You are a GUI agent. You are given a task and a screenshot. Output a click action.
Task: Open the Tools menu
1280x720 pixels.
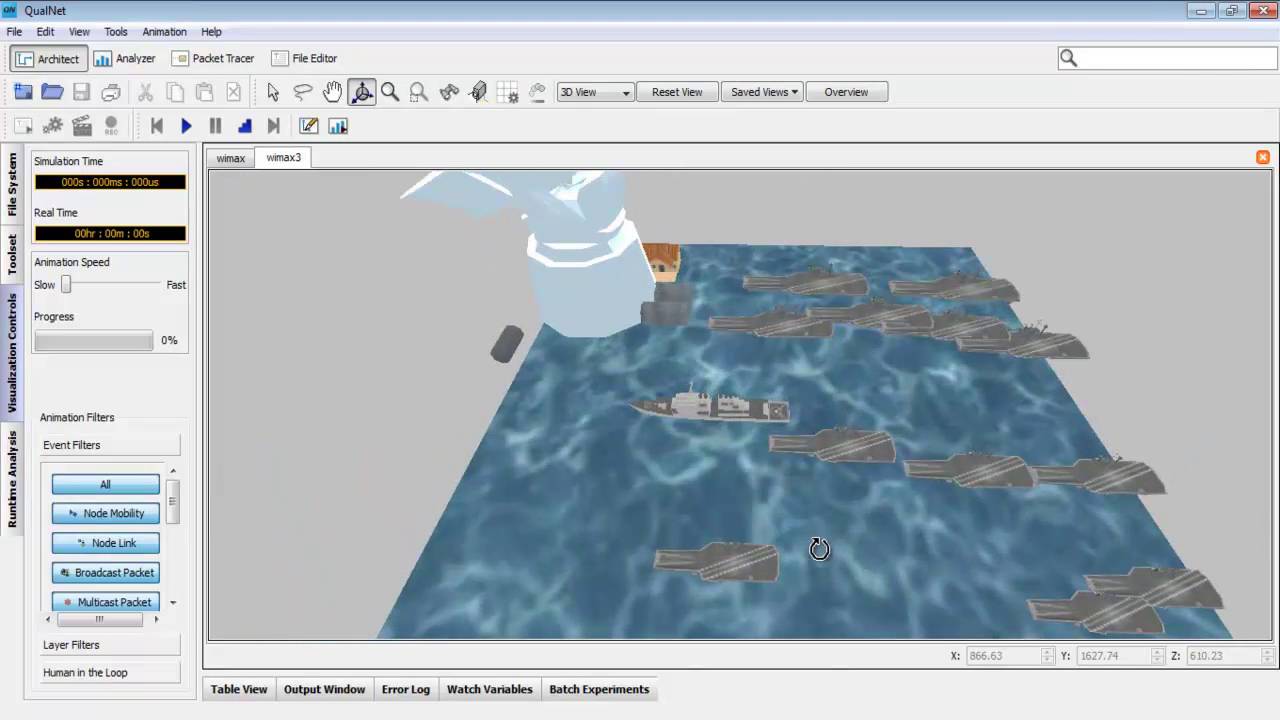point(116,32)
